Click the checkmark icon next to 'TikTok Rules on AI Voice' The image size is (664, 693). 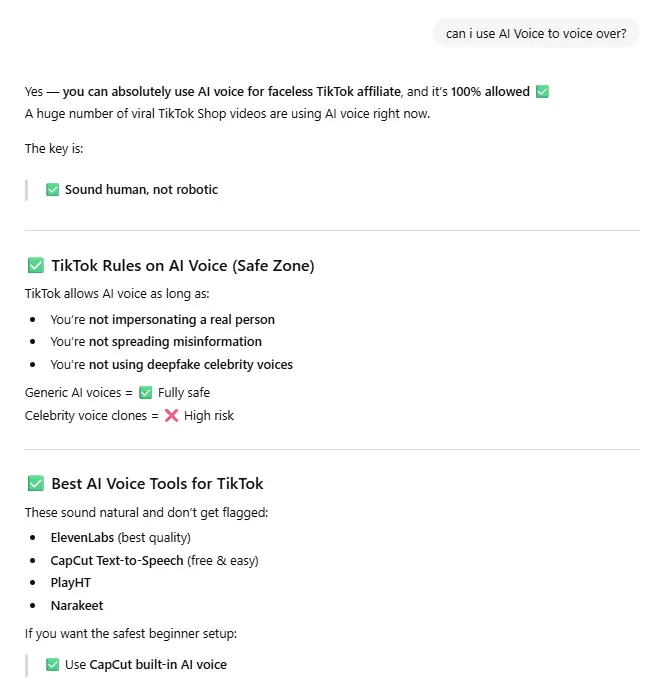(x=36, y=266)
